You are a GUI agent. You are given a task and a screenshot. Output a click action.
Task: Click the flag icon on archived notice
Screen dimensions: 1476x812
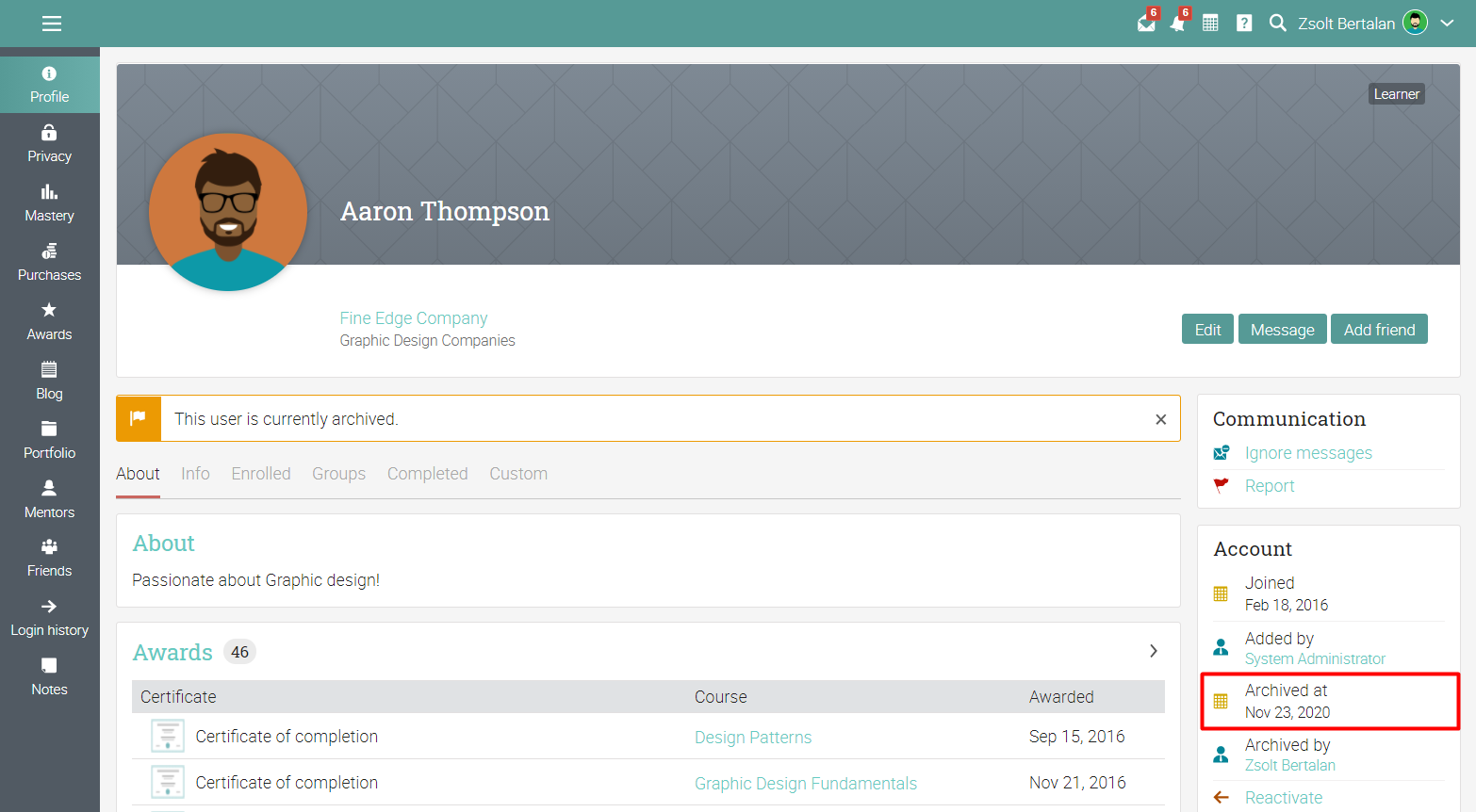coord(139,418)
